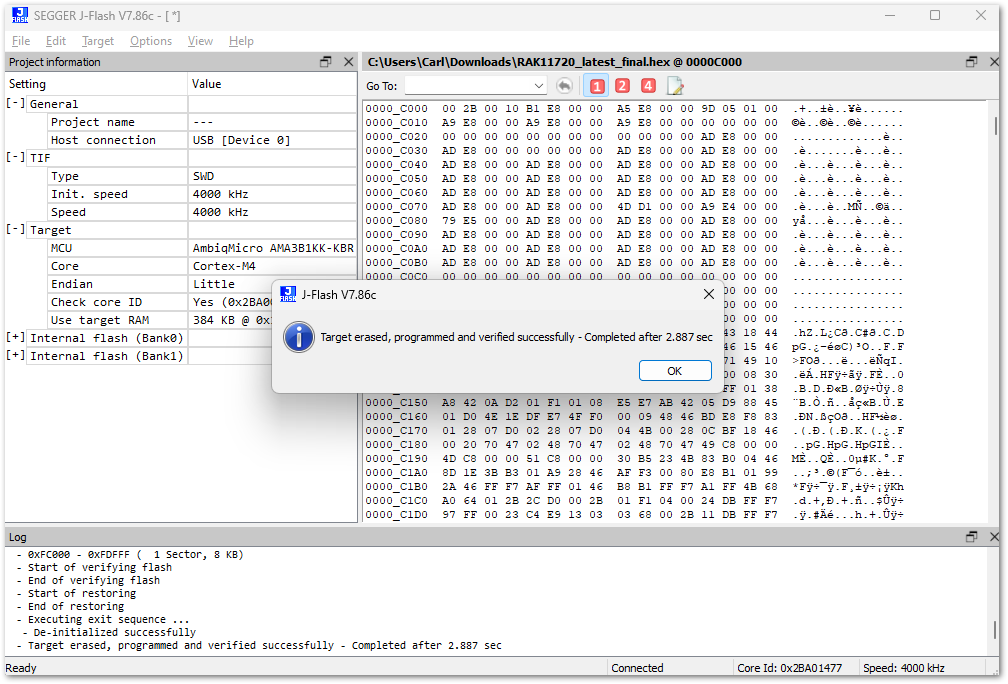
Task: Maximize the SEGGER J-Flash window
Action: point(935,15)
